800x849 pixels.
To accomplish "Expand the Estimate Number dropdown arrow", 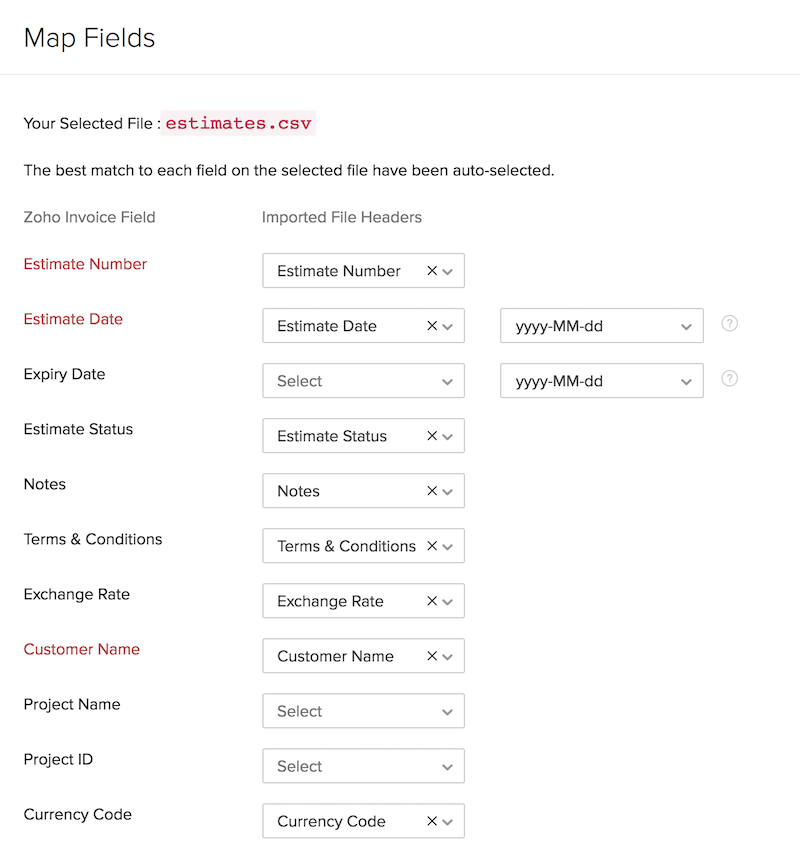I will point(448,271).
